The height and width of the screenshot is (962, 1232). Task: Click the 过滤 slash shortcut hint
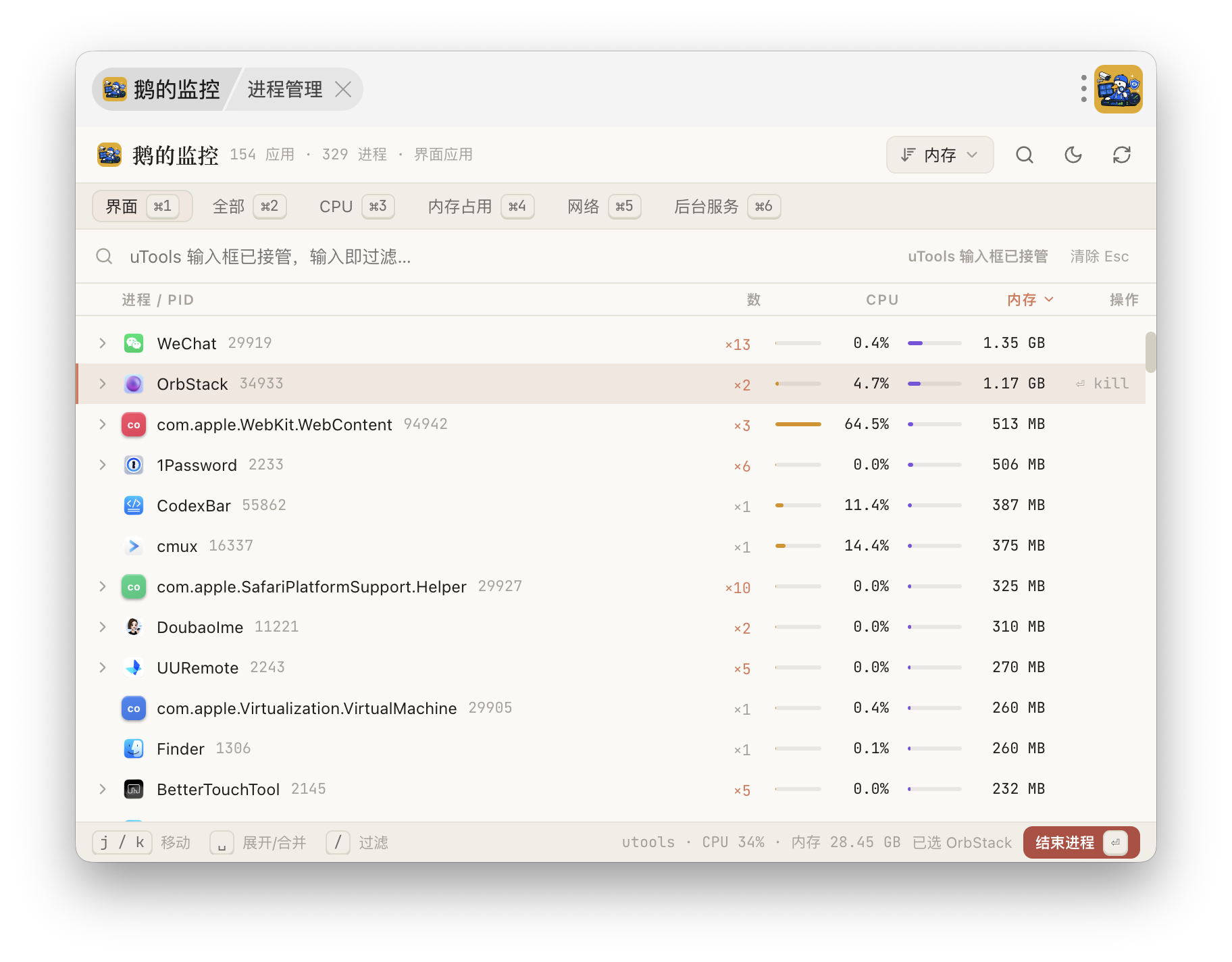[x=357, y=842]
